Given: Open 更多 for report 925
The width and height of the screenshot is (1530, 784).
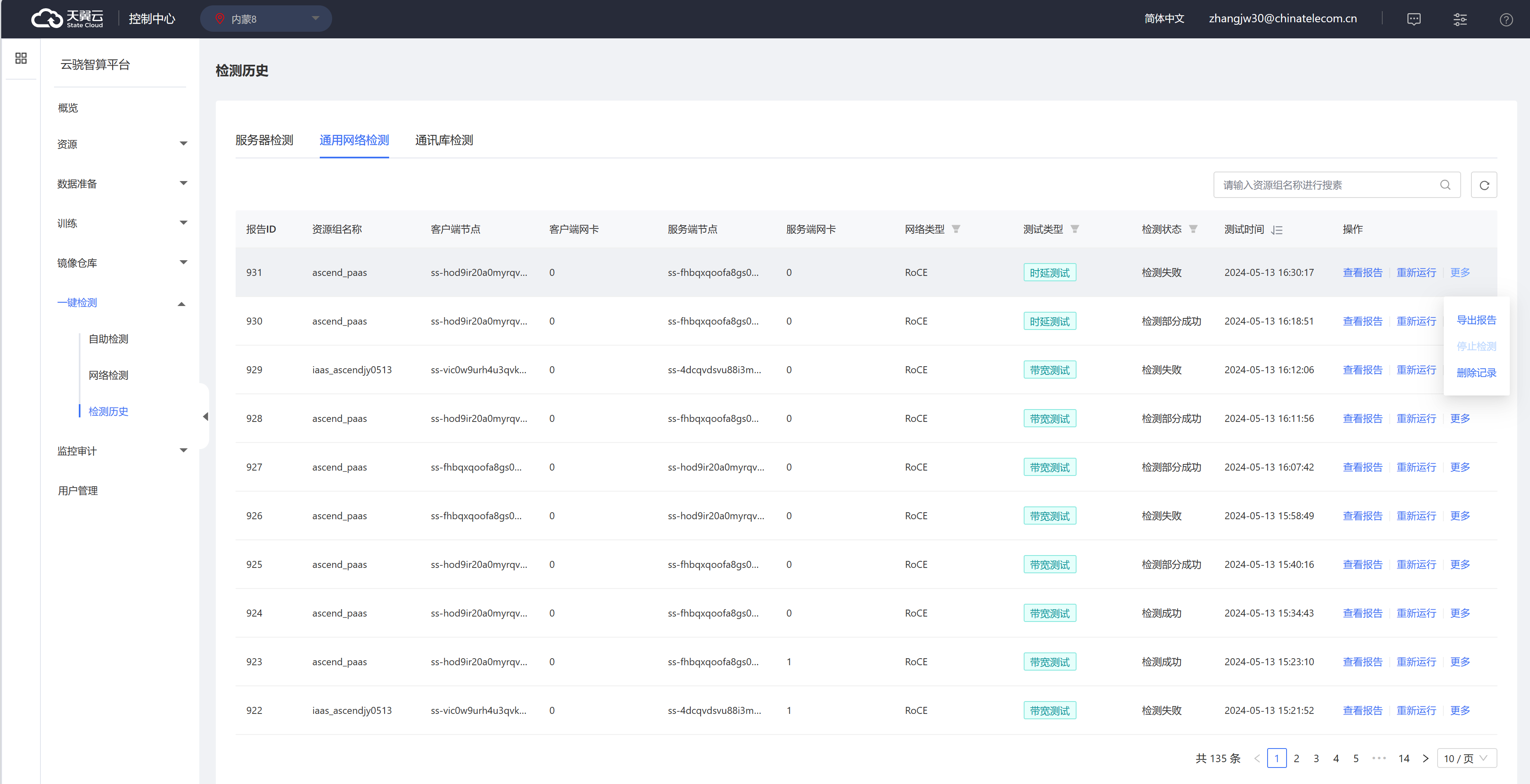Looking at the screenshot, I should (x=1460, y=565).
